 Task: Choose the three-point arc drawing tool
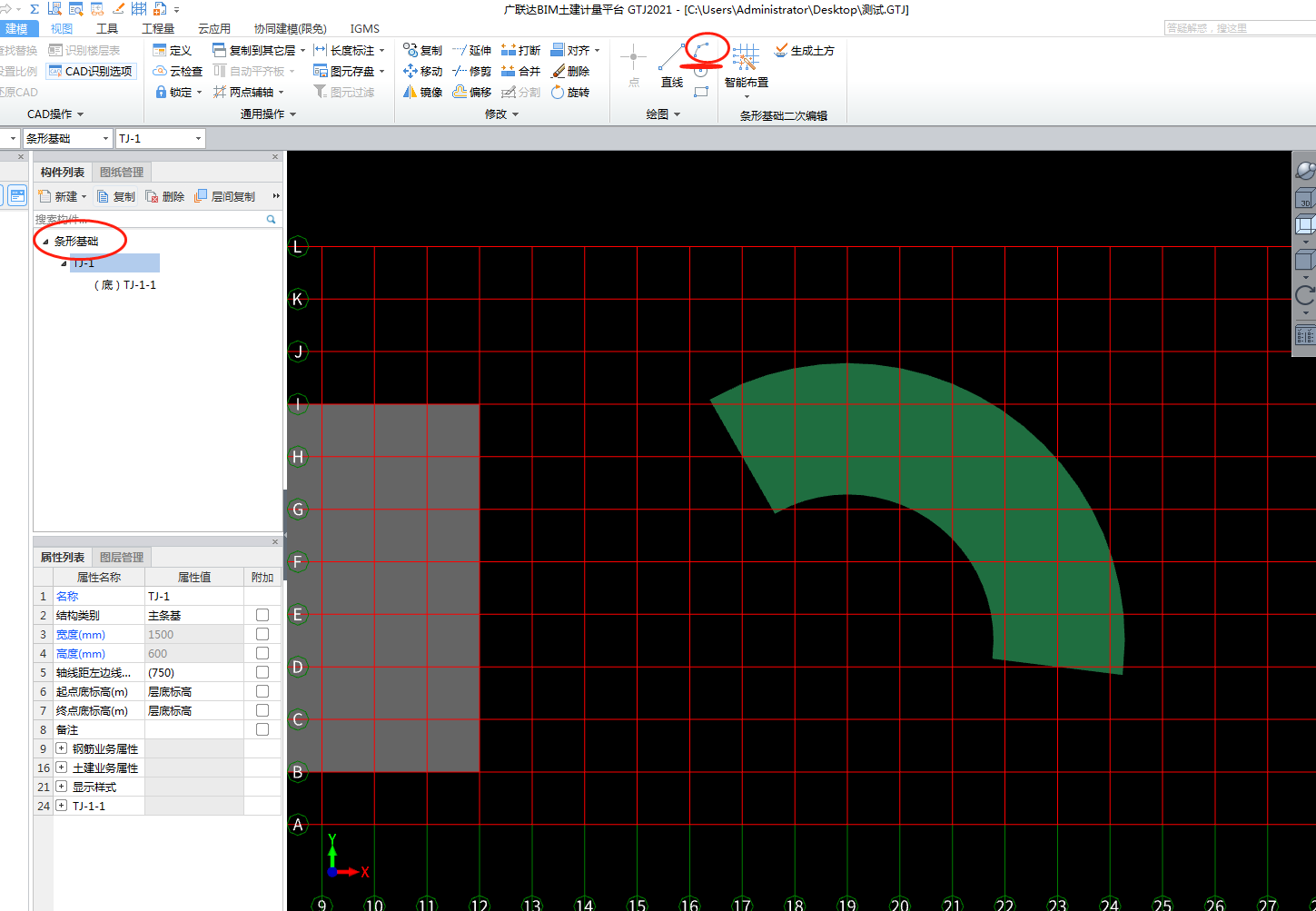click(701, 50)
